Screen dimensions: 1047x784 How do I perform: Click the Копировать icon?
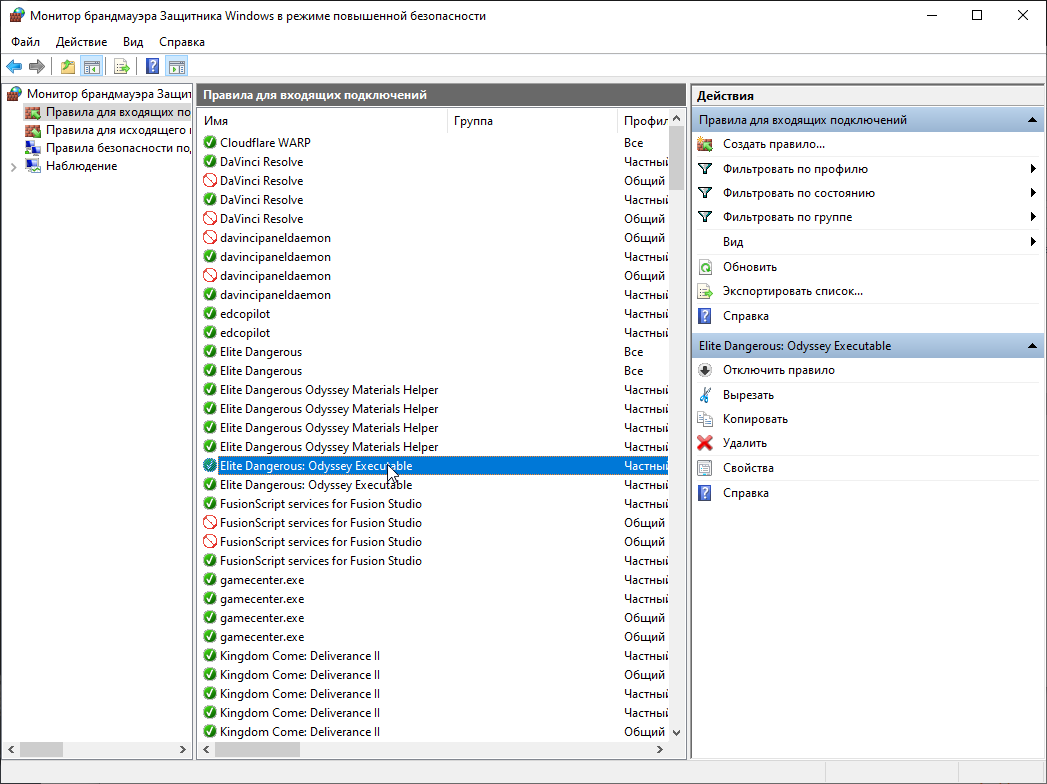coord(705,419)
